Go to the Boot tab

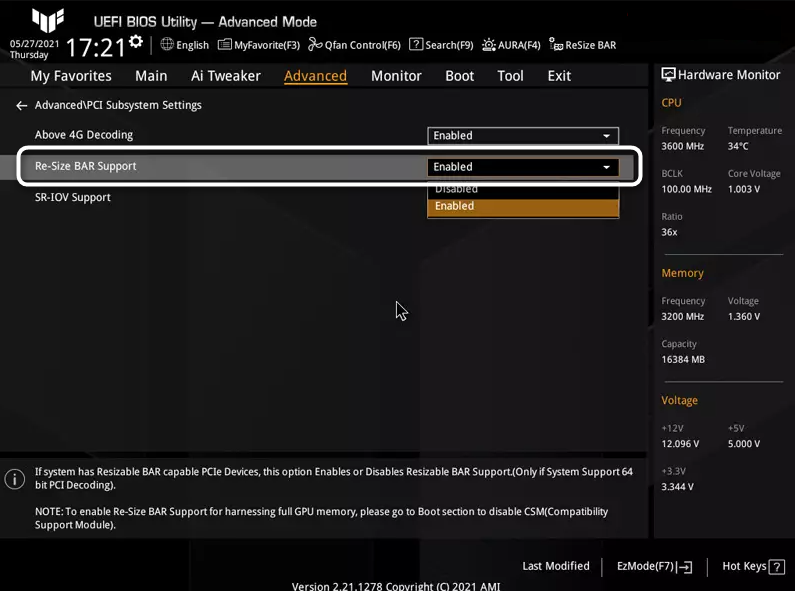pos(459,76)
